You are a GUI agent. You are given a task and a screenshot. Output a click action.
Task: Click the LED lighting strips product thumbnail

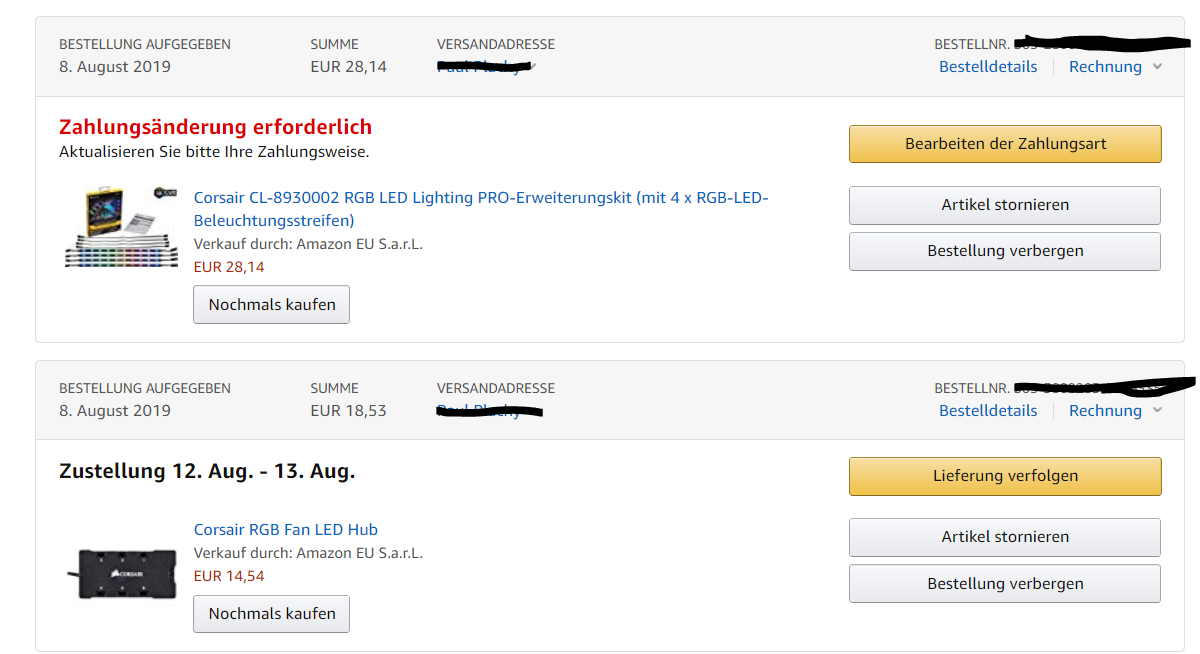click(x=121, y=228)
